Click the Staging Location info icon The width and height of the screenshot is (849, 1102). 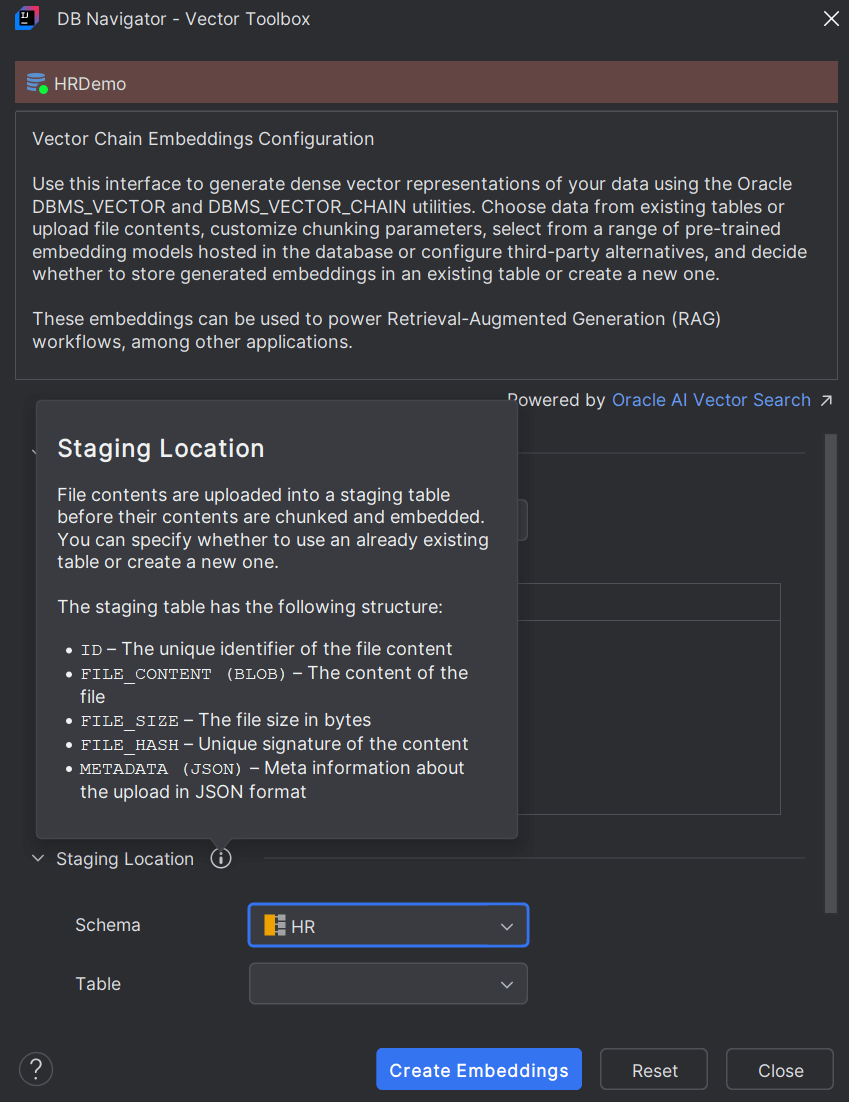click(x=221, y=858)
